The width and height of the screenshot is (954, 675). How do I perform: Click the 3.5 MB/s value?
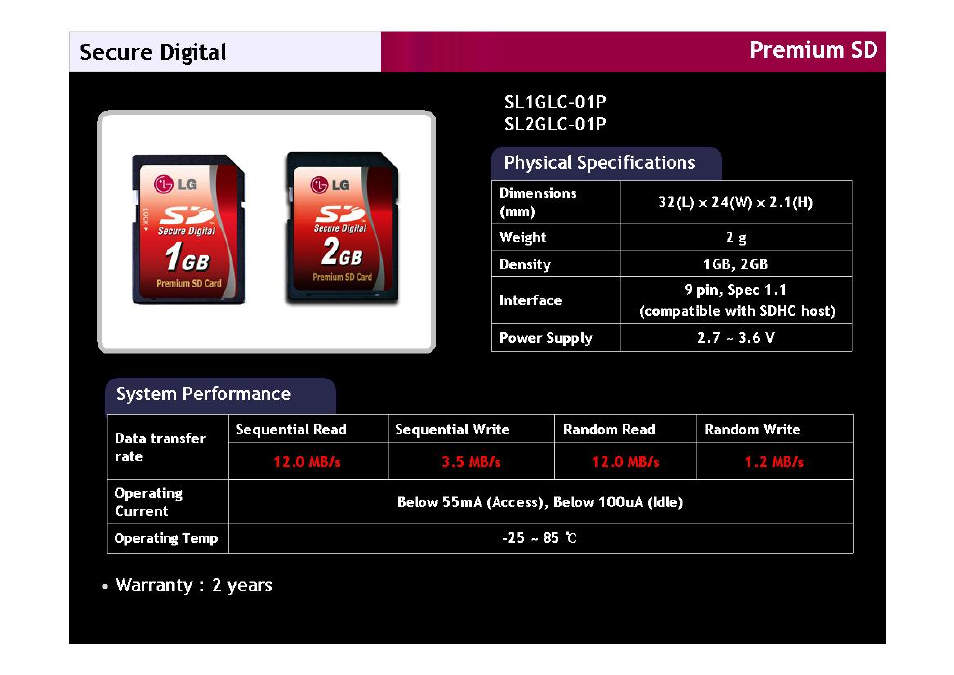pyautogui.click(x=471, y=462)
